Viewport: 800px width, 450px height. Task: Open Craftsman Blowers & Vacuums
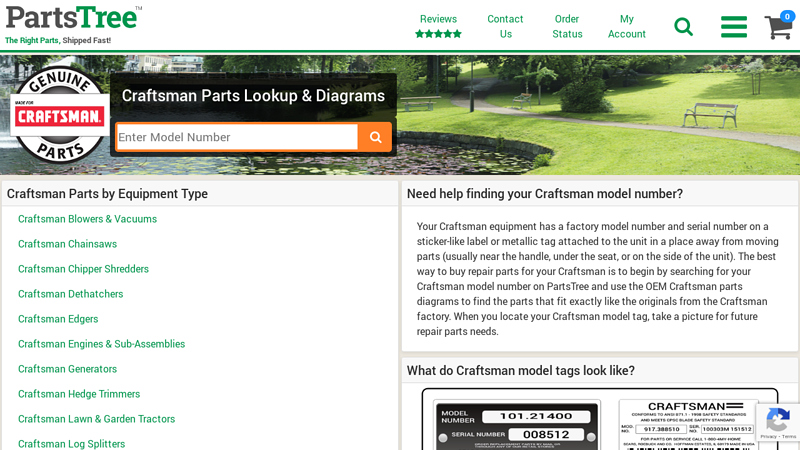coord(87,219)
